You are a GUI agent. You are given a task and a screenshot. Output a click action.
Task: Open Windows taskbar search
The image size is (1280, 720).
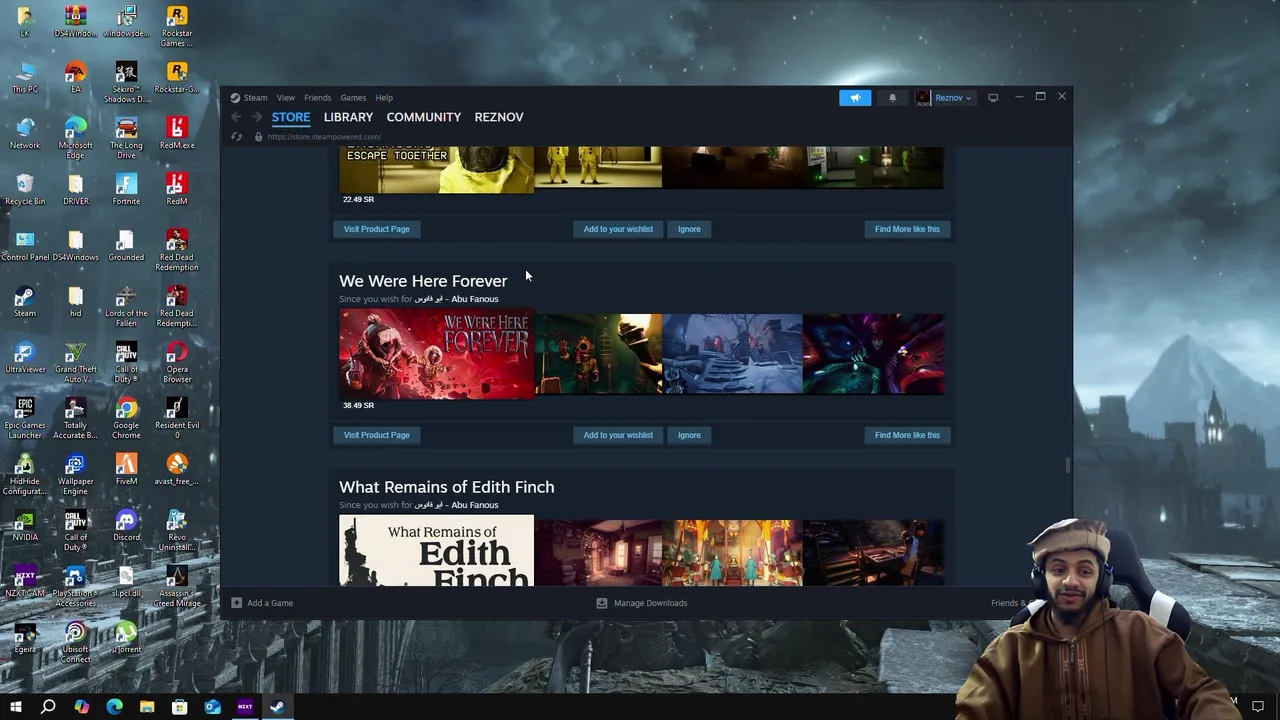48,707
